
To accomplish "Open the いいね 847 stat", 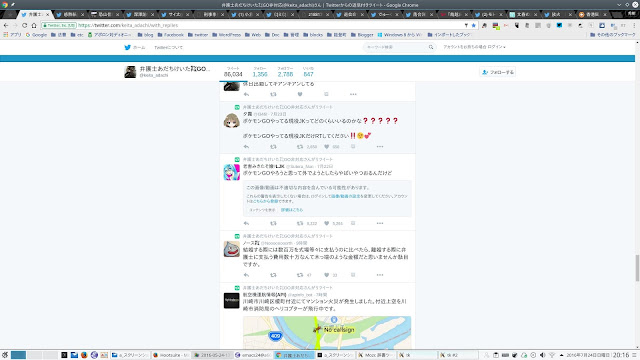I will point(308,72).
